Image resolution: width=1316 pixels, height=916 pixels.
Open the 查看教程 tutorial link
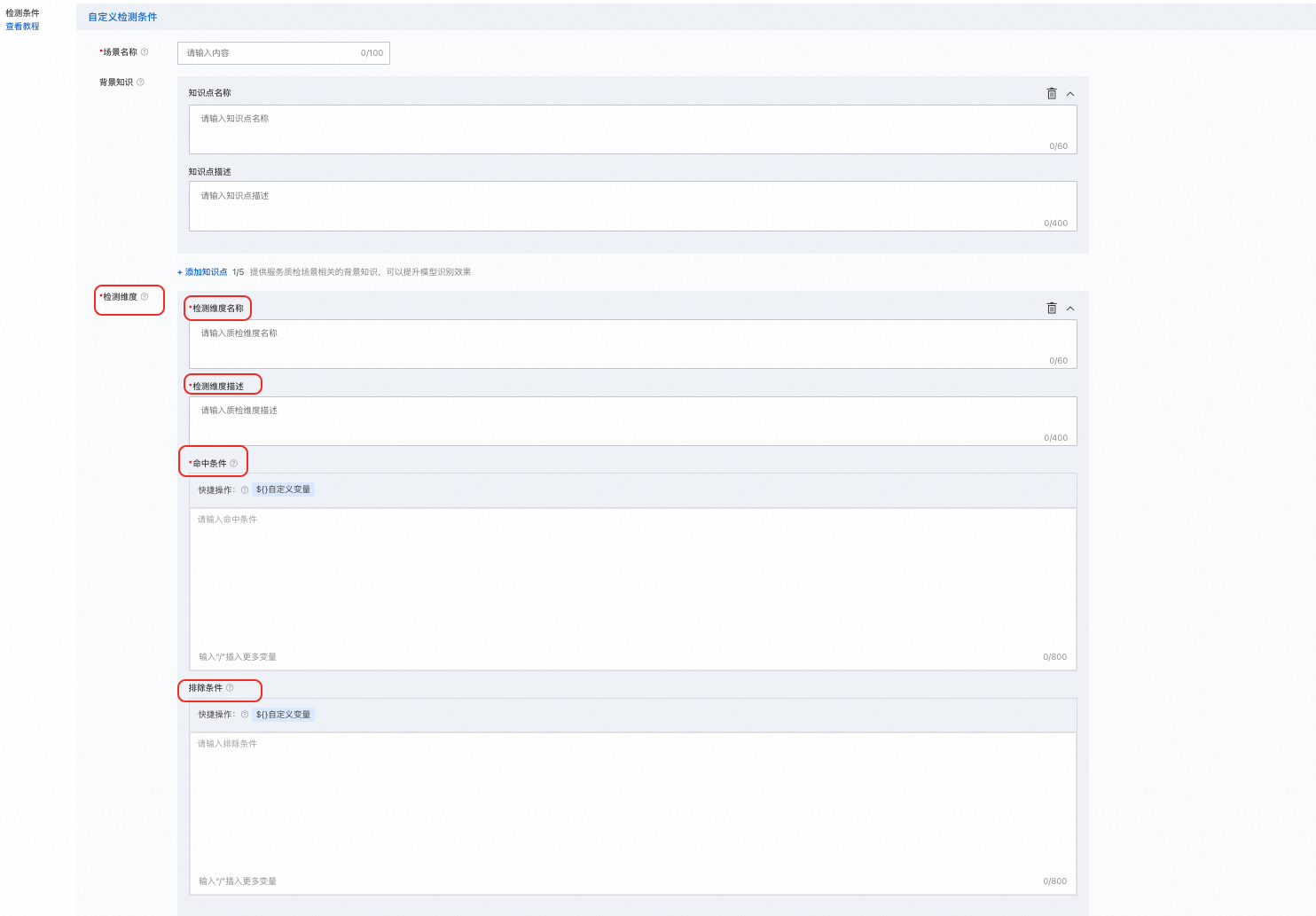point(22,27)
